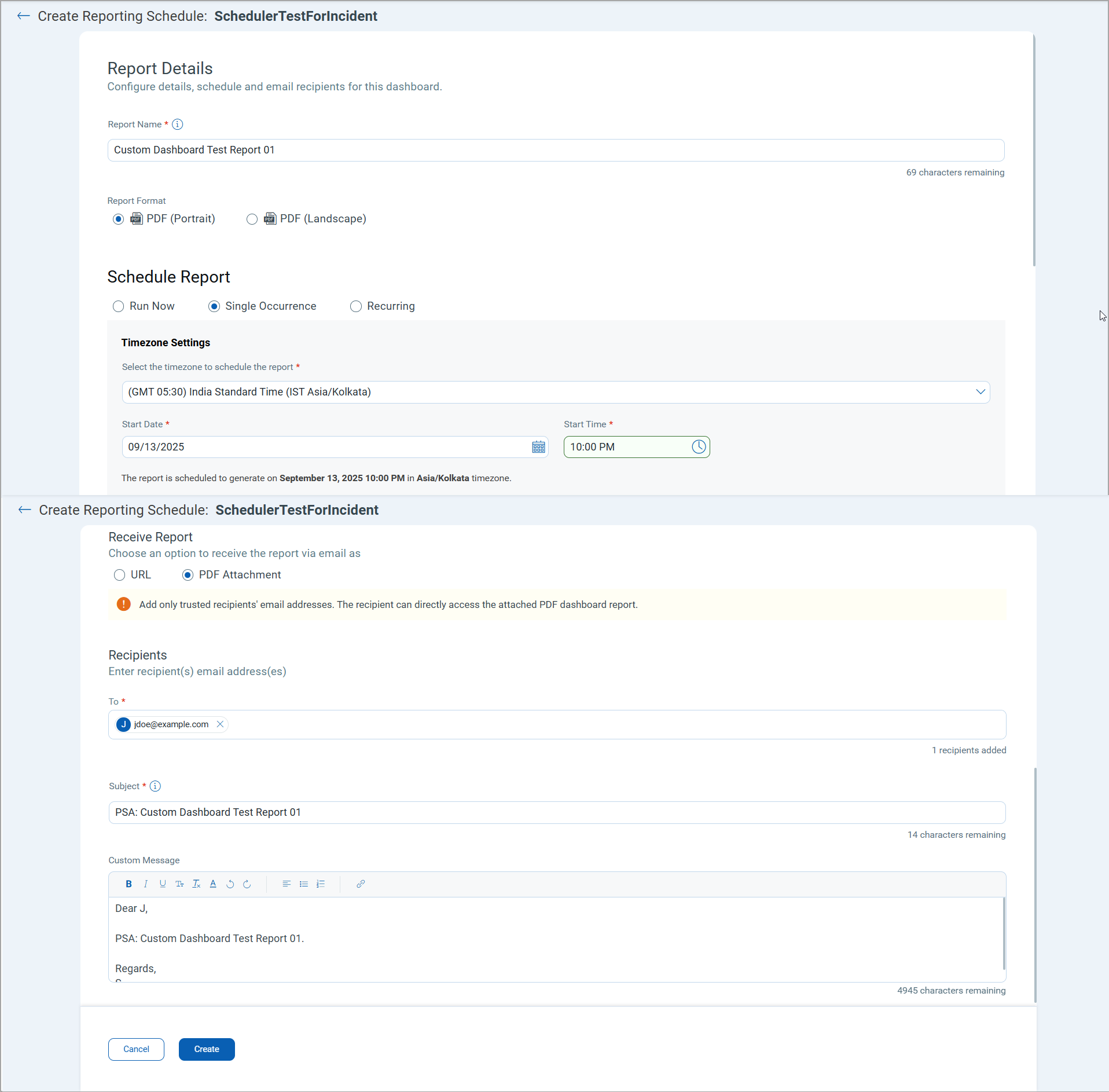Viewport: 1109px width, 1092px height.
Task: Select PDF (Landscape) report format
Action: 252,219
